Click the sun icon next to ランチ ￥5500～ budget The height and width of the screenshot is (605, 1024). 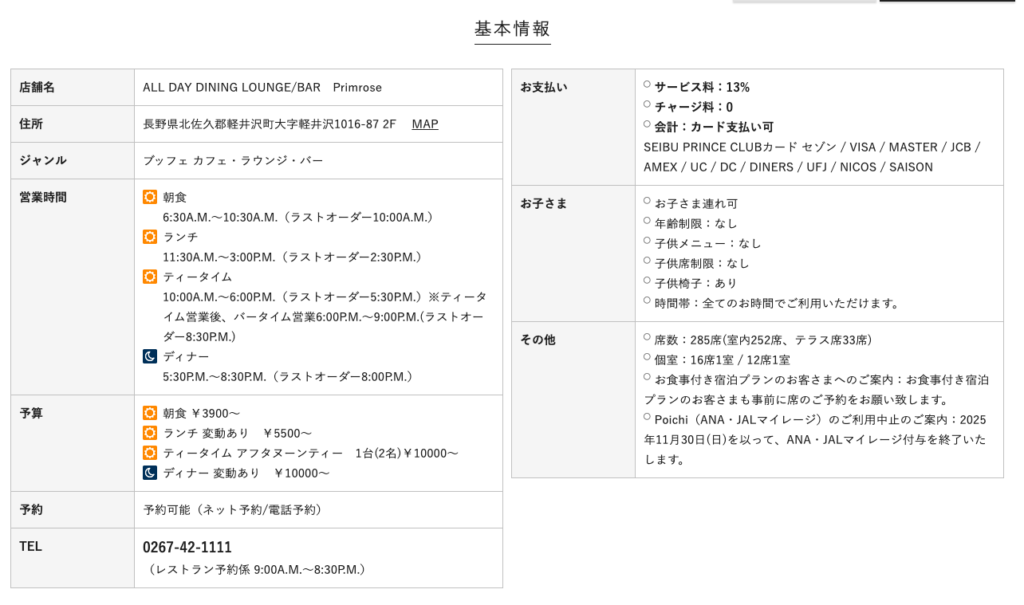coord(150,433)
